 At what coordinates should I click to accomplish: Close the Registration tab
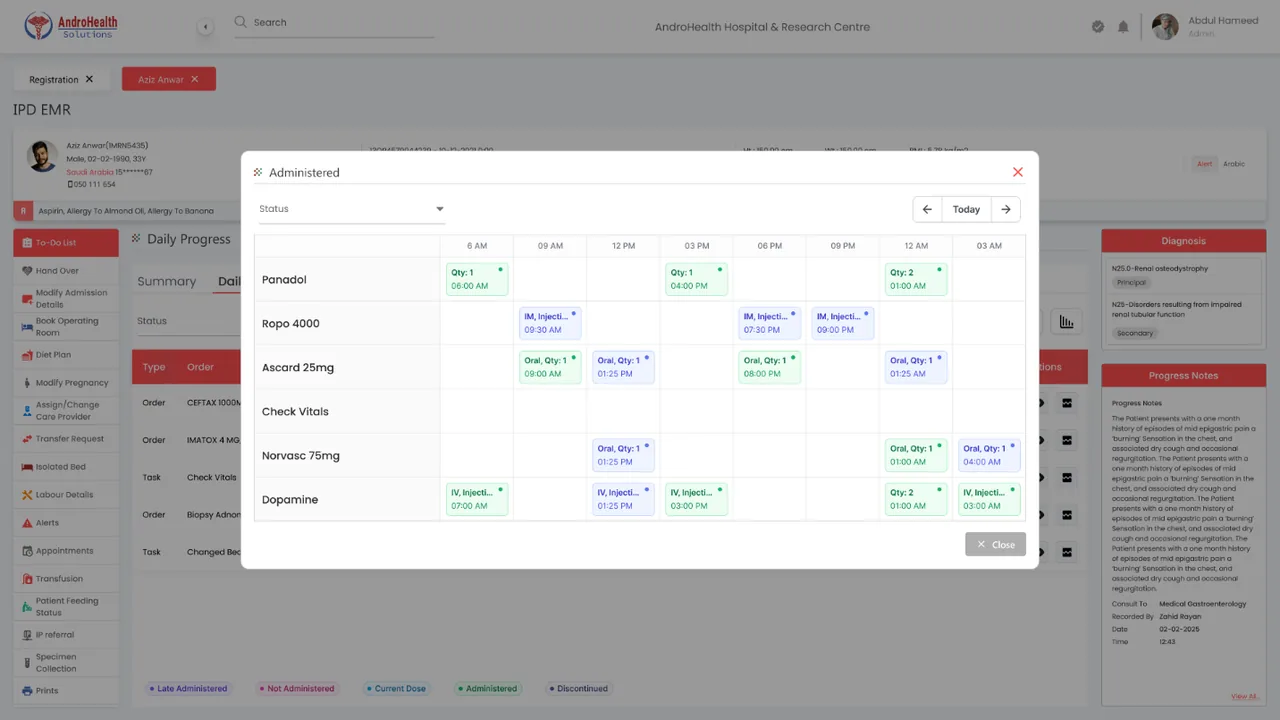click(89, 79)
